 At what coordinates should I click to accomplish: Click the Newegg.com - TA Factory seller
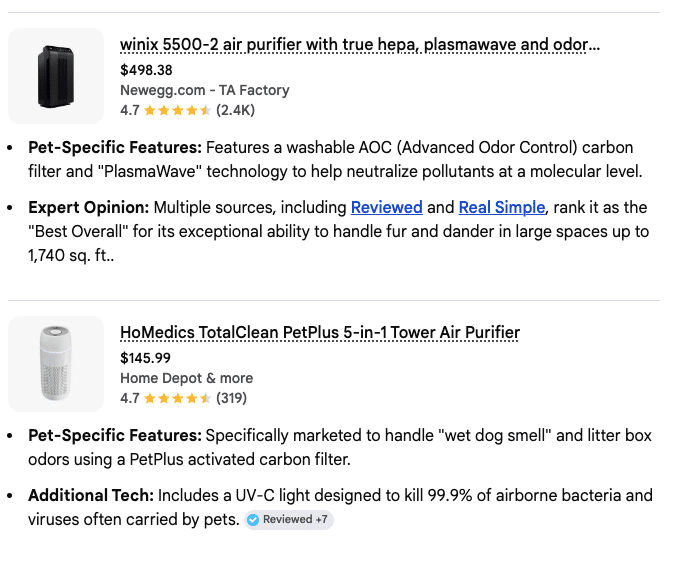click(204, 90)
